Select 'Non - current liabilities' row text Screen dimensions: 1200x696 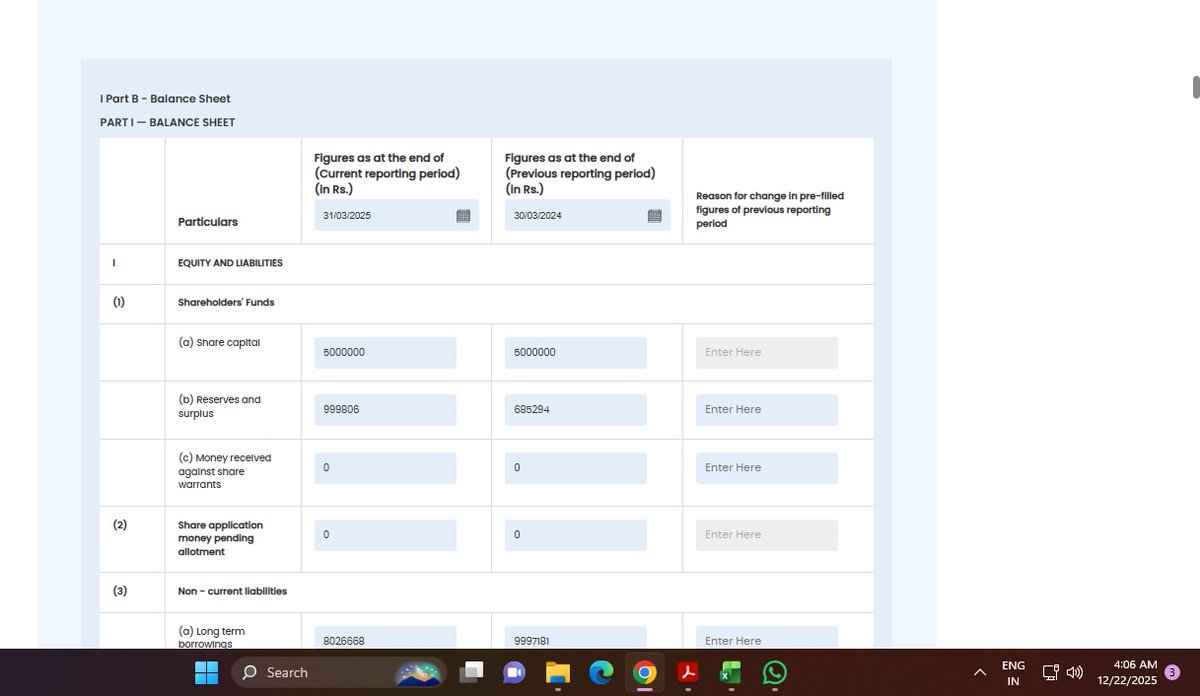point(232,591)
